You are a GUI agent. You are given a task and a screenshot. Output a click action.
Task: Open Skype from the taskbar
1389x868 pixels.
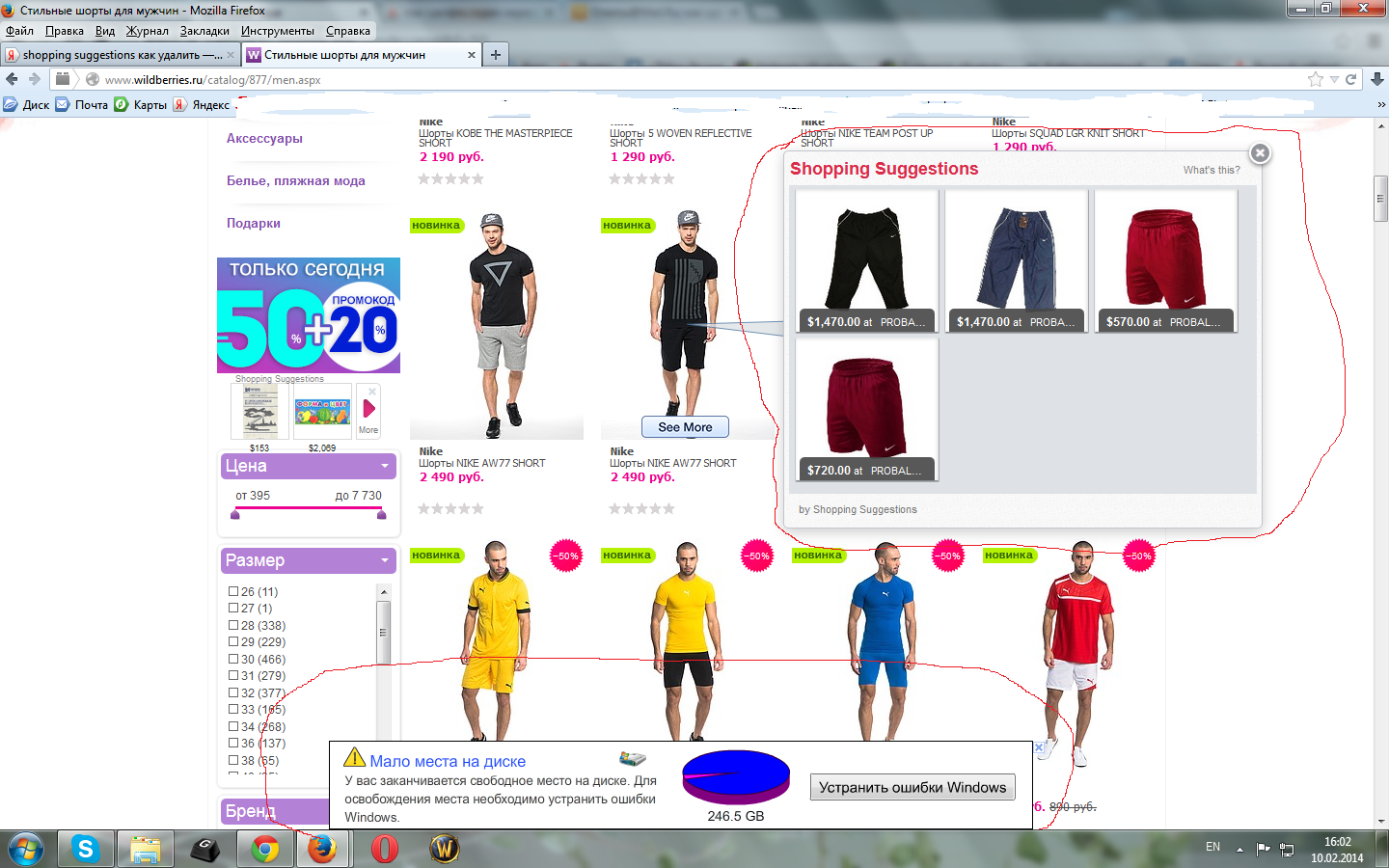[x=85, y=849]
